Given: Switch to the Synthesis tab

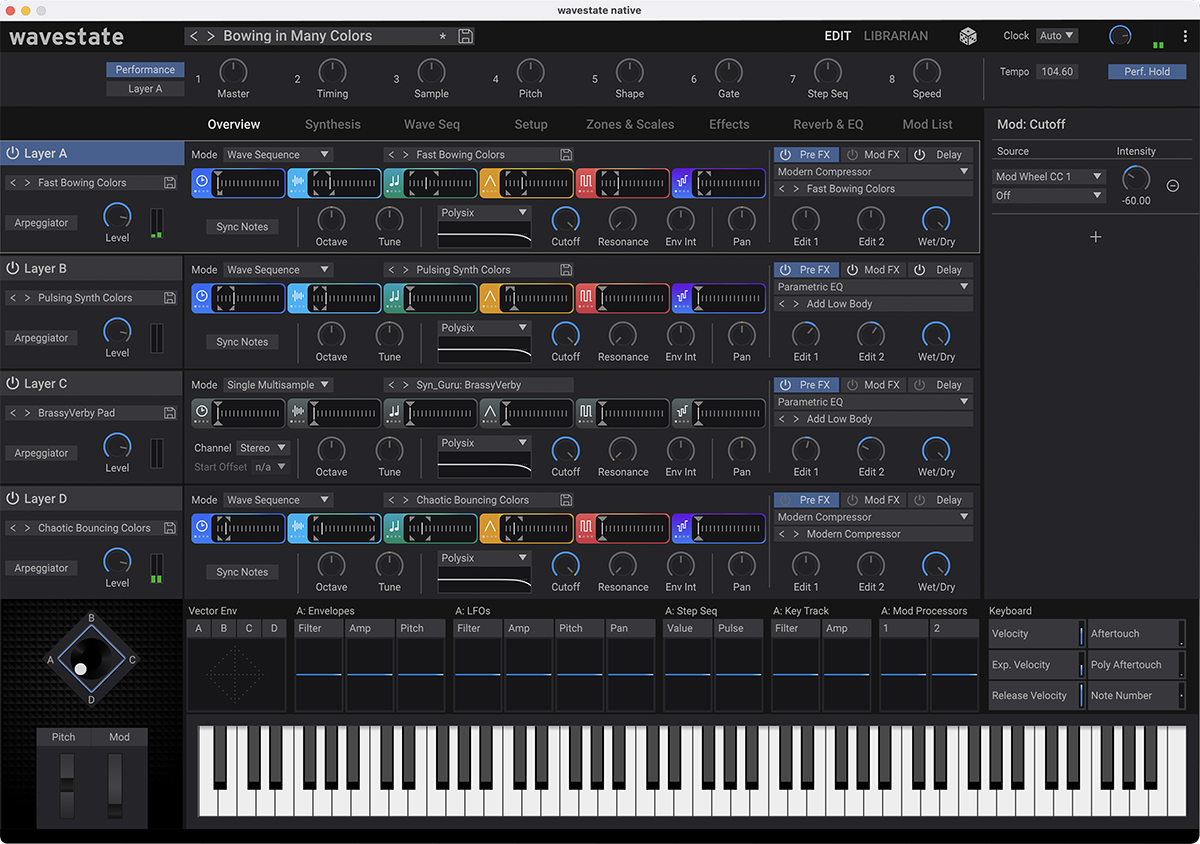Looking at the screenshot, I should (x=333, y=125).
